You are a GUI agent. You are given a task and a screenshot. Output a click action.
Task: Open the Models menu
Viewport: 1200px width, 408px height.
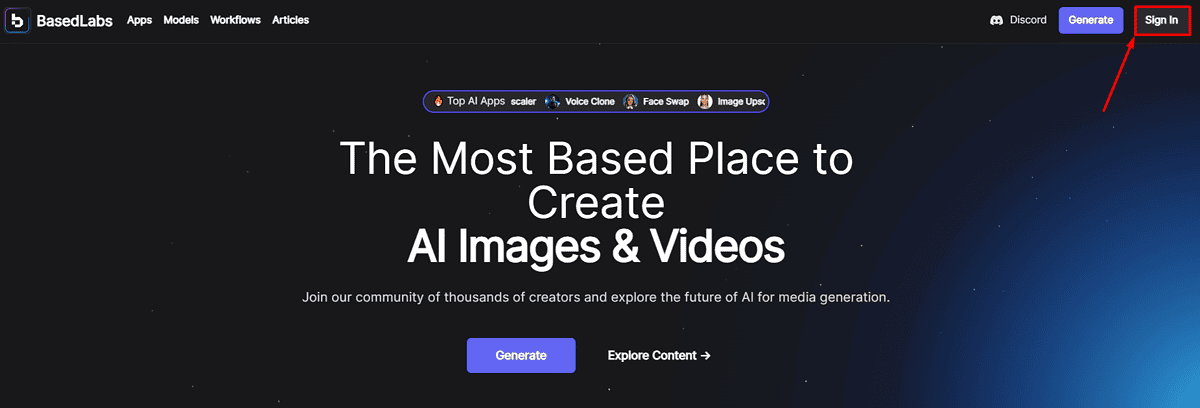(181, 20)
